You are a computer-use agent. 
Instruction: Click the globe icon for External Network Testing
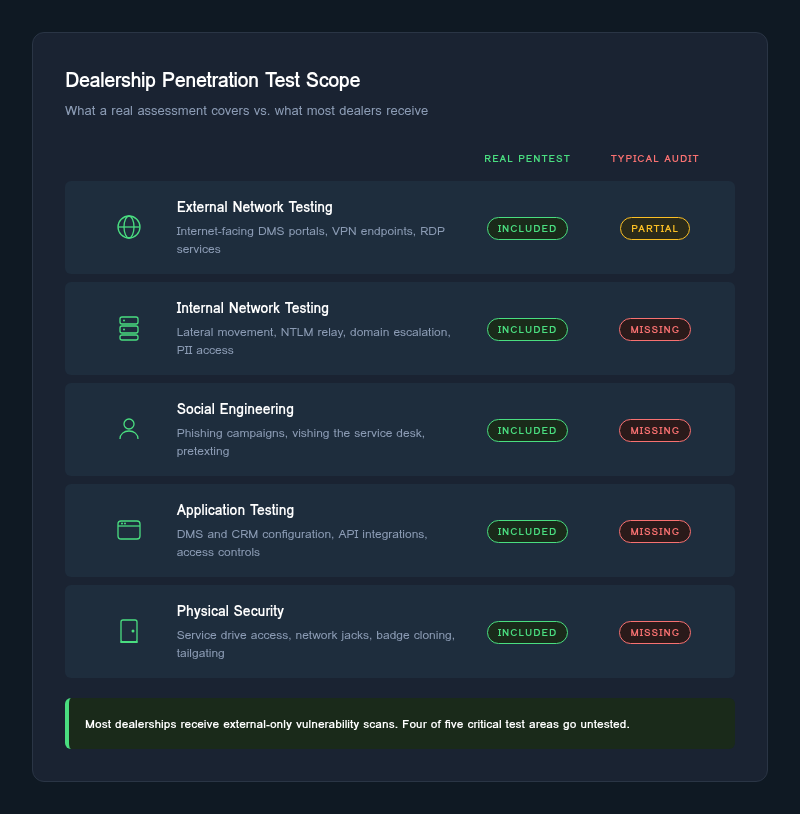(128, 227)
